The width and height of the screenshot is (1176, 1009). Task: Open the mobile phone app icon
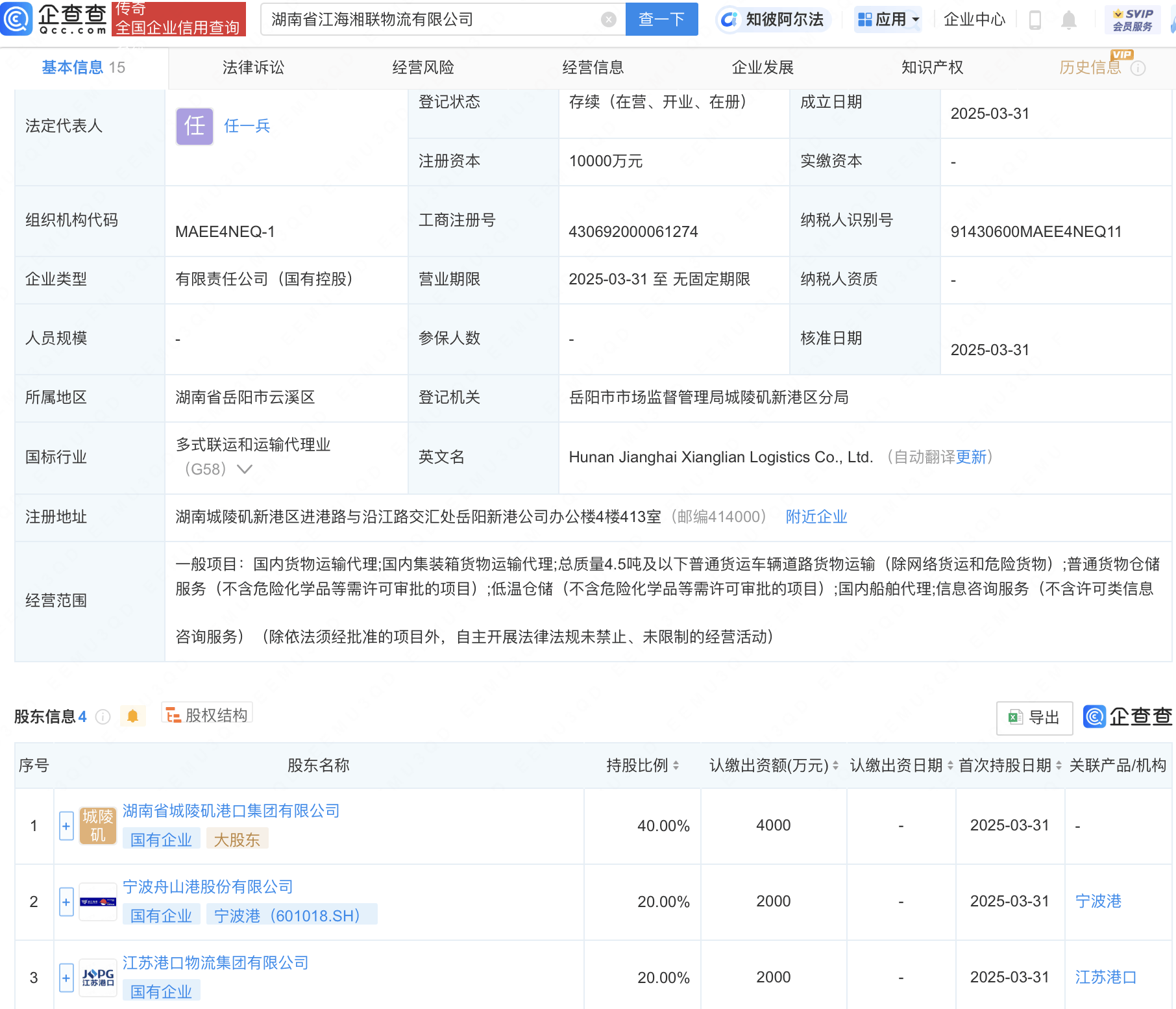[x=1035, y=20]
